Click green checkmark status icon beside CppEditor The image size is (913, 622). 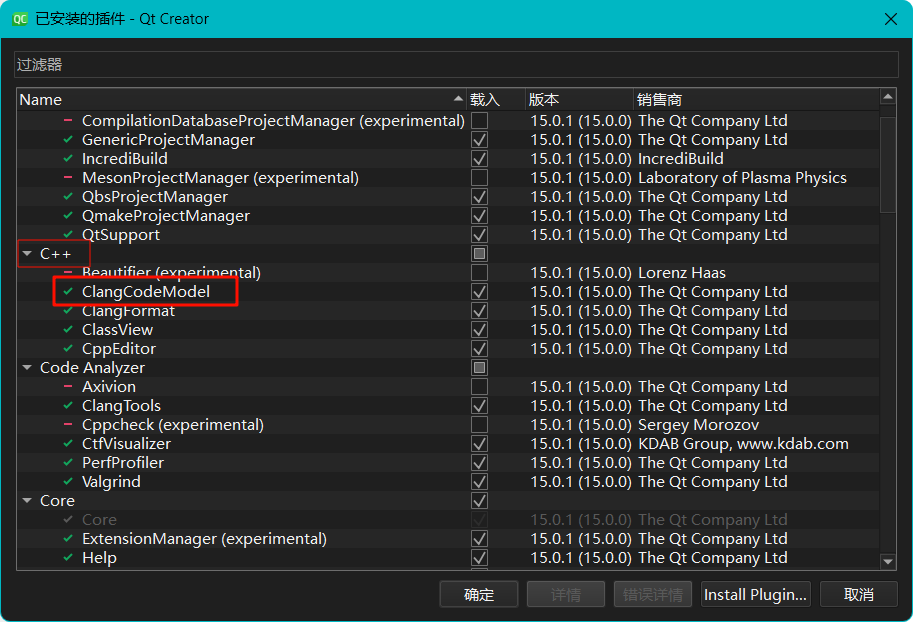pyautogui.click(x=68, y=348)
